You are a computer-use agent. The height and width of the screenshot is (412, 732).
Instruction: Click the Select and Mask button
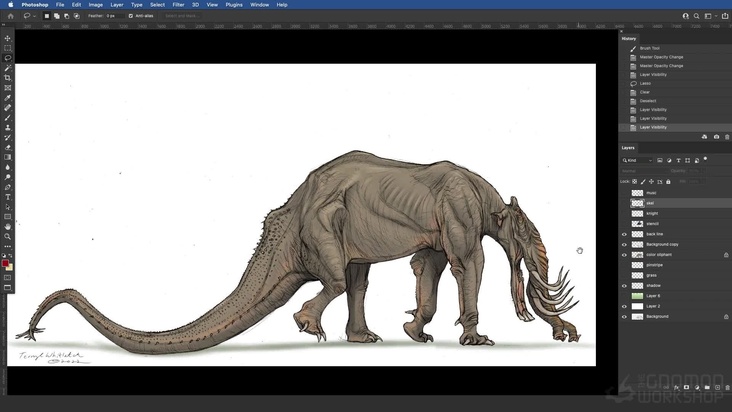(182, 16)
